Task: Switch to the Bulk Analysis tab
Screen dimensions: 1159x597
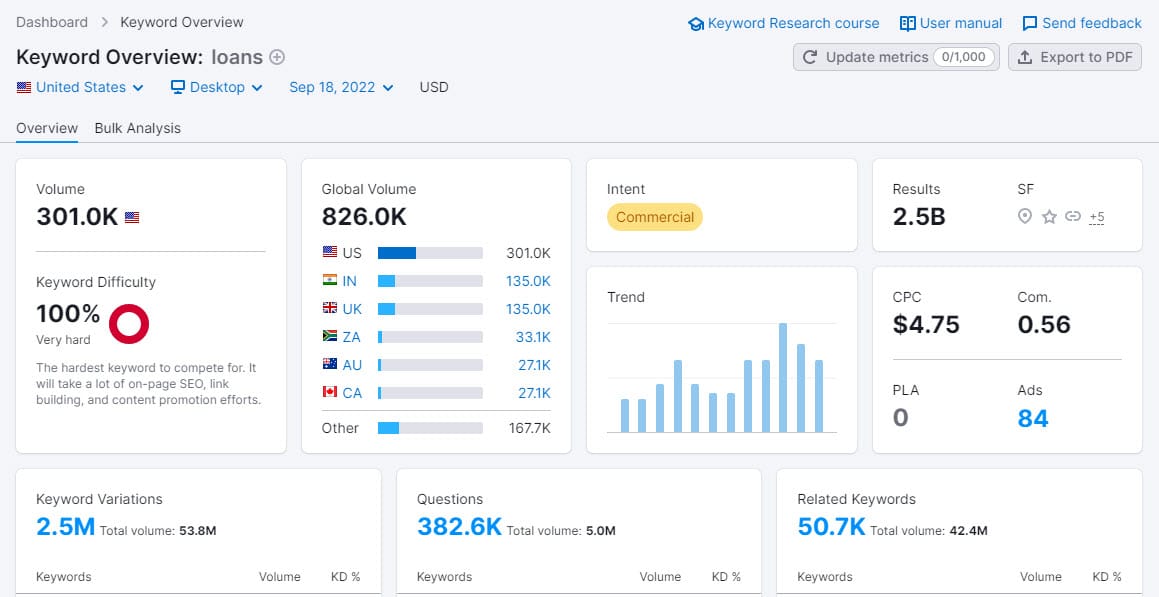Action: (138, 128)
